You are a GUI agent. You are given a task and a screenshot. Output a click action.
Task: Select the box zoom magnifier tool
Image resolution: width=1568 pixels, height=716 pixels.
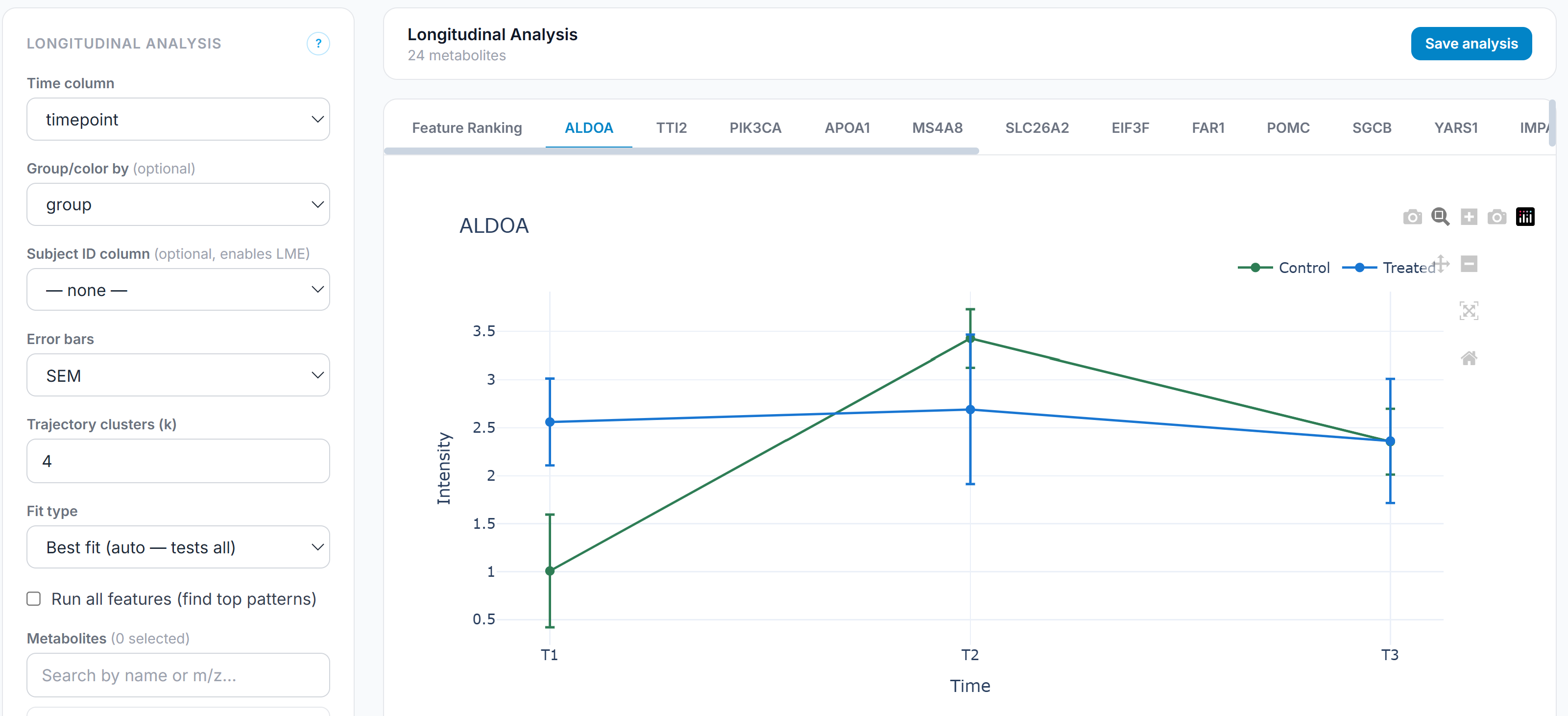(x=1440, y=217)
